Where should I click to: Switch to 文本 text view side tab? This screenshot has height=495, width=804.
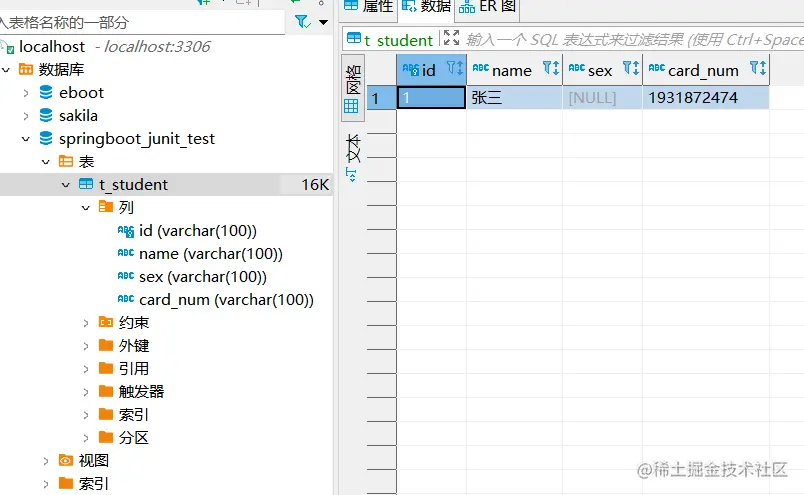353,158
